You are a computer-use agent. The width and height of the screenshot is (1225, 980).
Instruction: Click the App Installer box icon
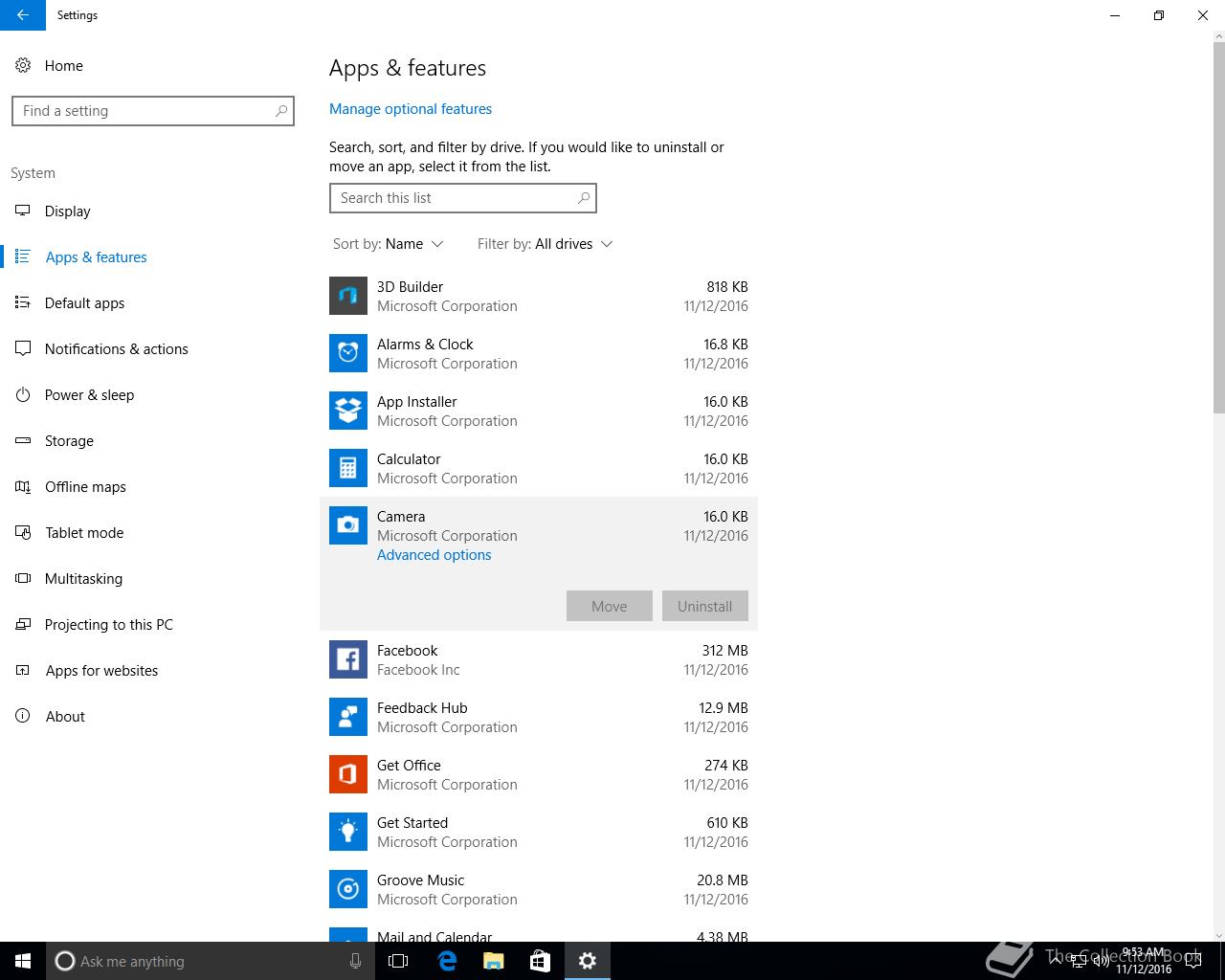click(x=348, y=411)
